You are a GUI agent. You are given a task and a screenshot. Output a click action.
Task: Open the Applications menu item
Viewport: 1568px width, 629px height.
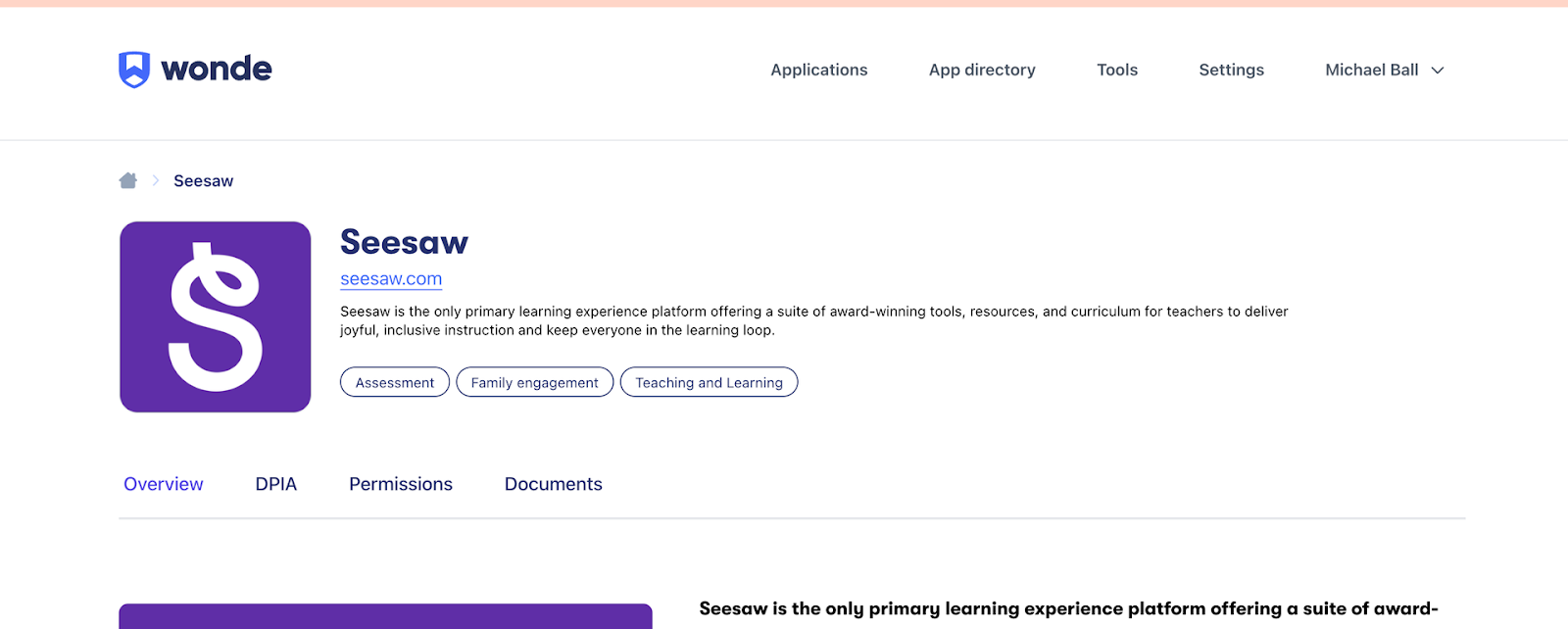pyautogui.click(x=818, y=70)
